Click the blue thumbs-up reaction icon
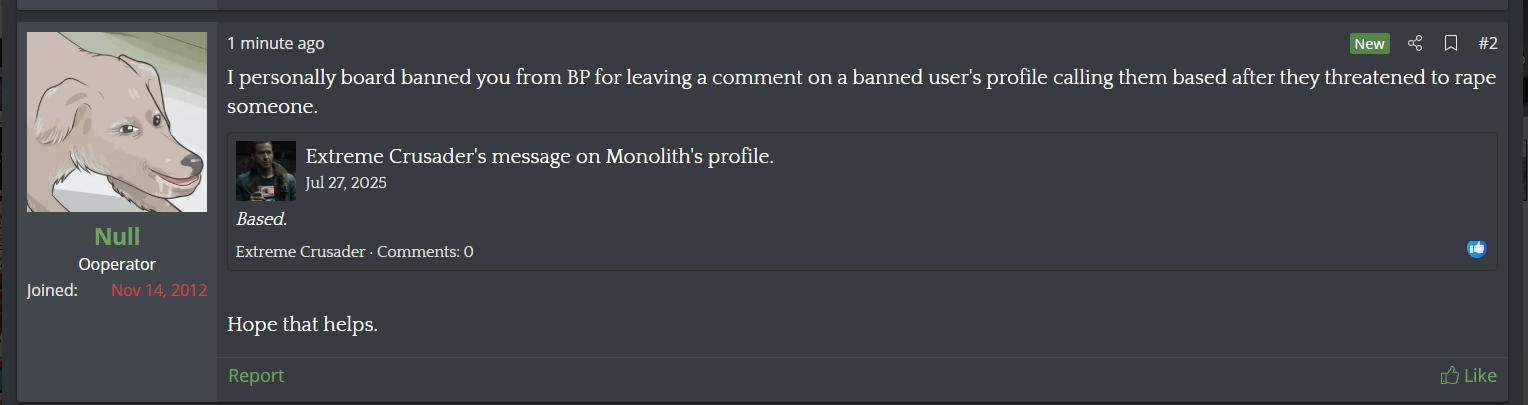The image size is (1528, 405). click(x=1476, y=248)
